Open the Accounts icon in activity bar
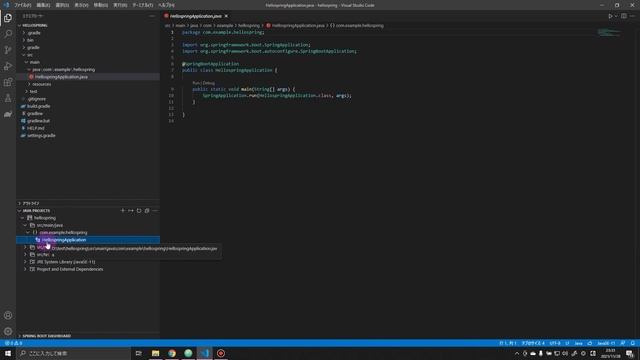The width and height of the screenshot is (640, 360). [x=8, y=315]
